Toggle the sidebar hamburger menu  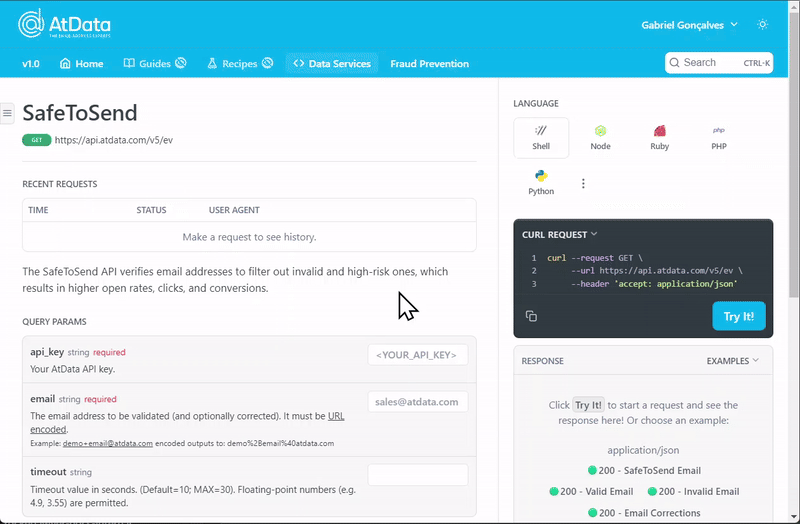click(7, 113)
